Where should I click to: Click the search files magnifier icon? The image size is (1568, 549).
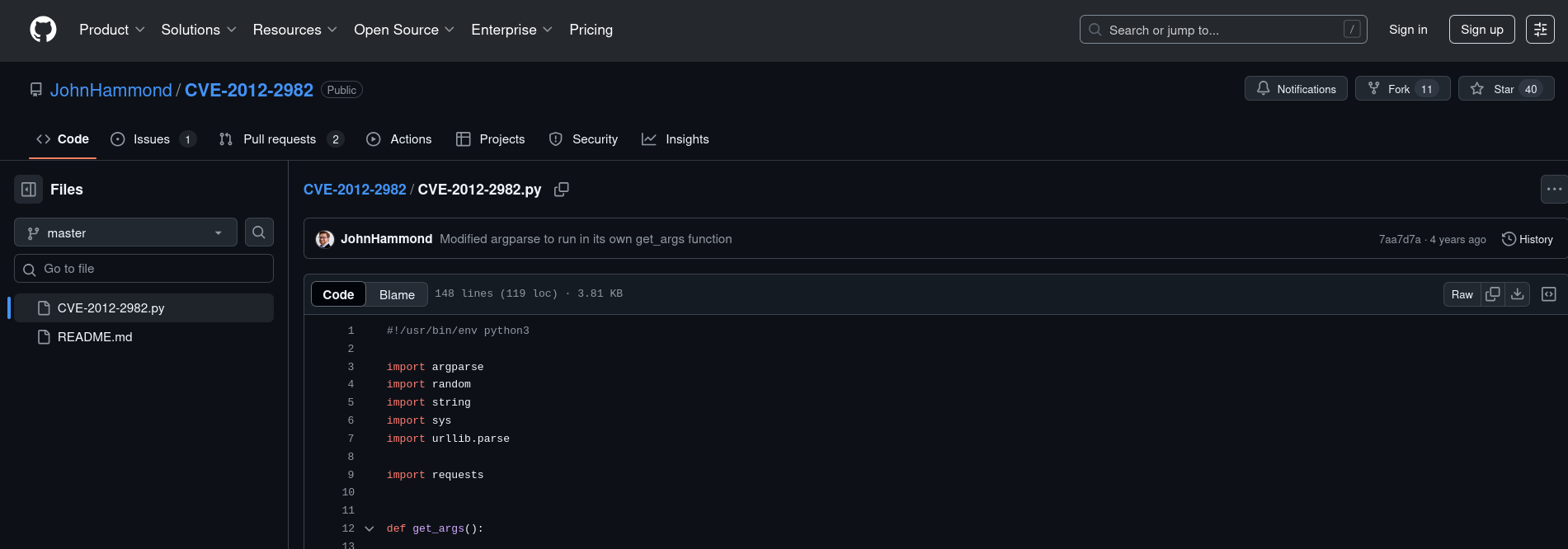259,232
